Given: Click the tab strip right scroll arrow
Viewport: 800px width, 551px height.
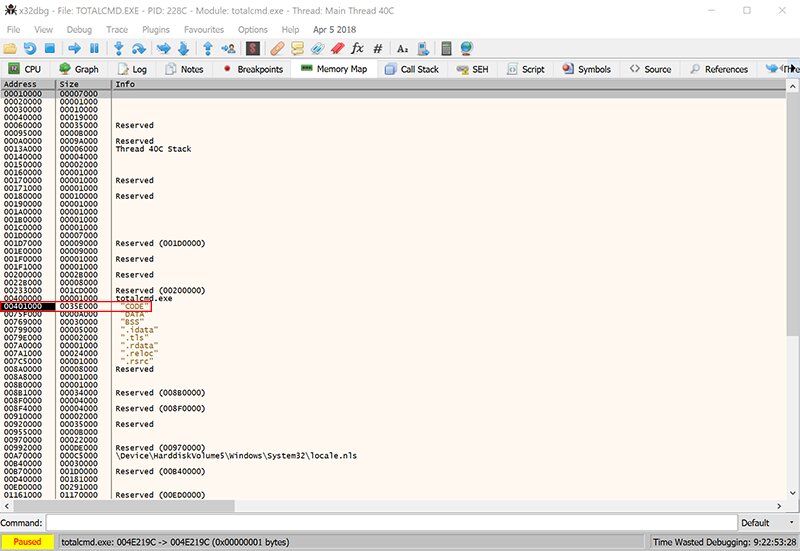Looking at the screenshot, I should pyautogui.click(x=793, y=68).
